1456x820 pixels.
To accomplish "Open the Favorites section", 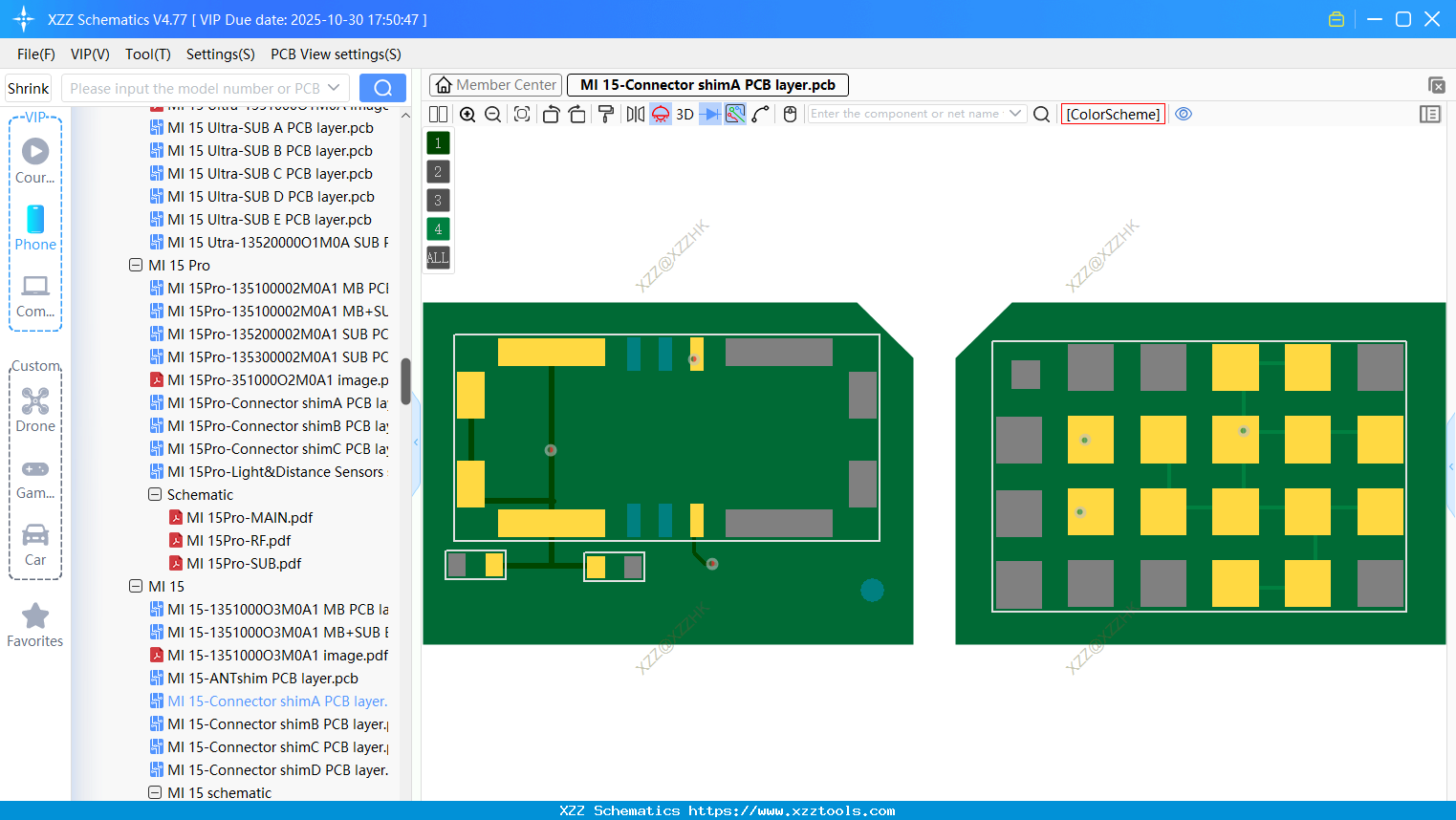I will click(35, 625).
